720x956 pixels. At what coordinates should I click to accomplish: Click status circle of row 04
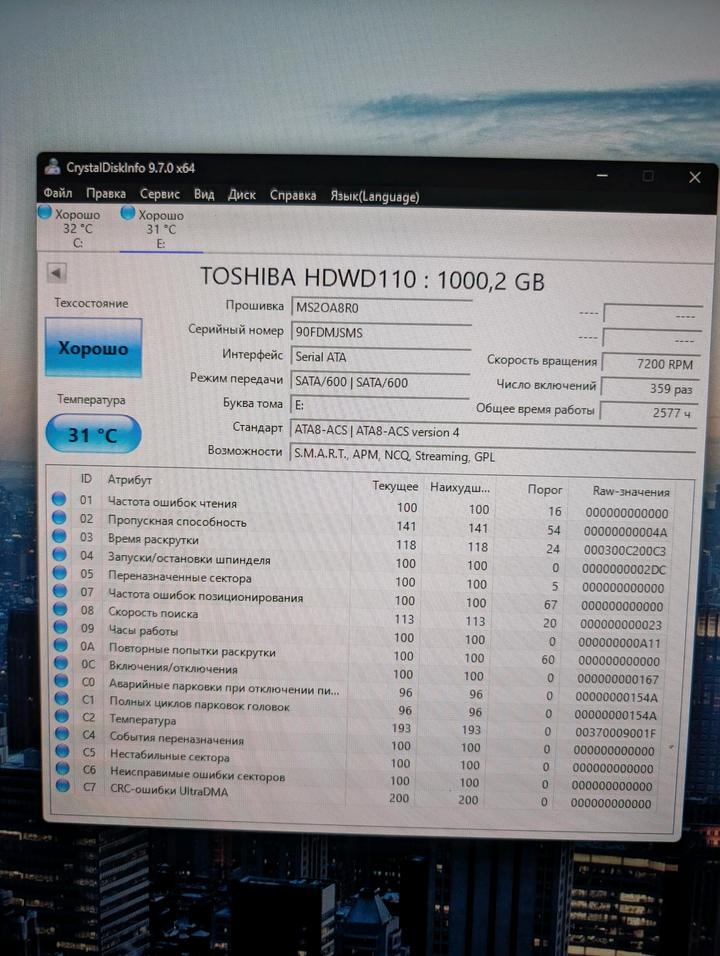[60, 554]
